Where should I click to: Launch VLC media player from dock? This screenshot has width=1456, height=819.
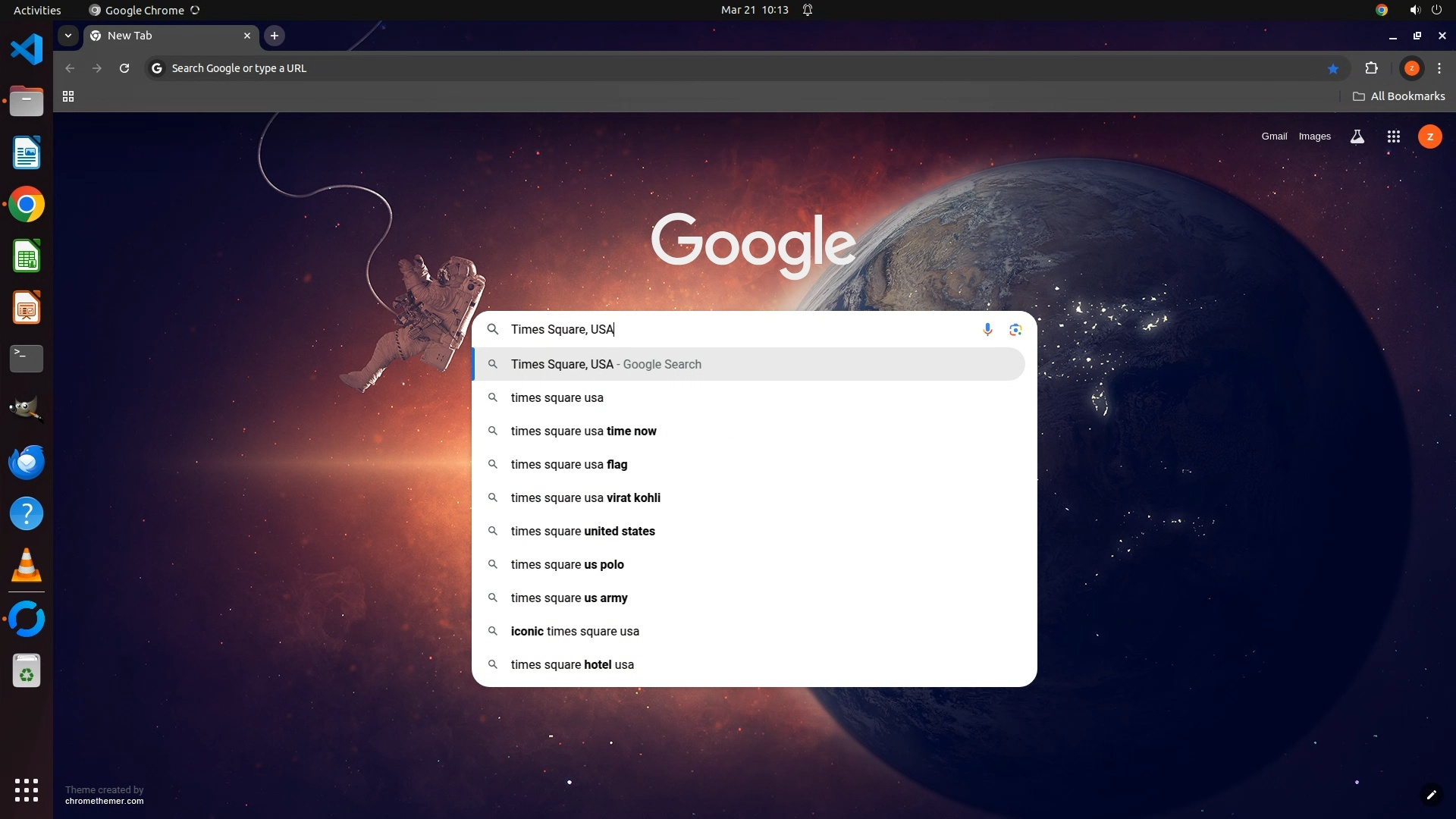27,566
